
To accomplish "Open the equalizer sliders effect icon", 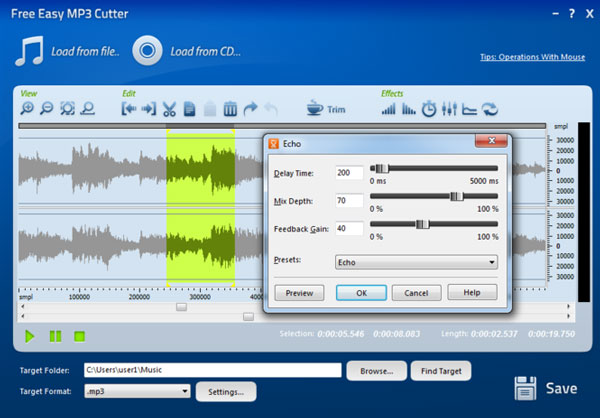I will pos(449,109).
